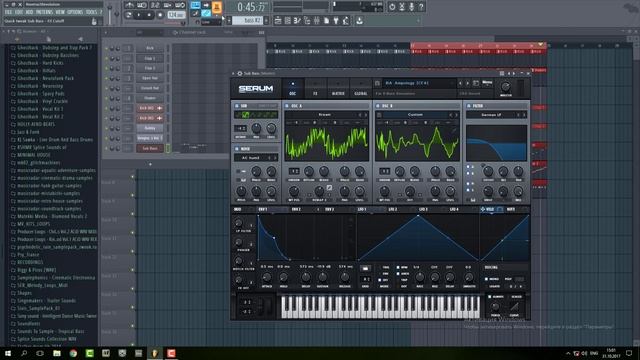Open the piano roll view icon

(297, 21)
